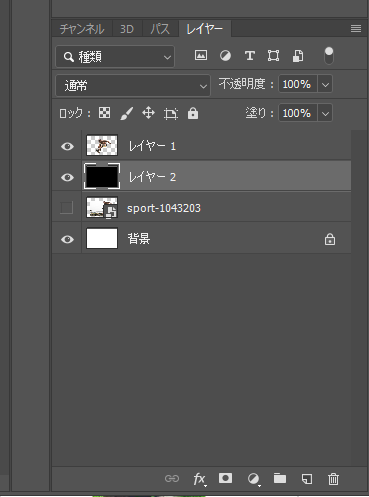Click the sport-1043203 layer name

(164, 208)
